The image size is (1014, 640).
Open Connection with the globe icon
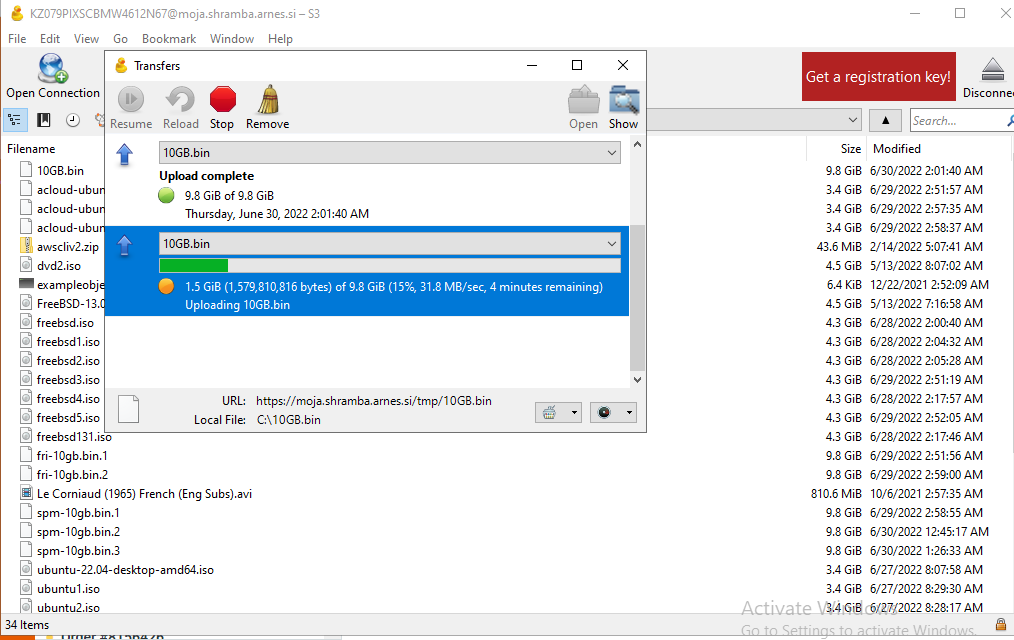[x=49, y=72]
